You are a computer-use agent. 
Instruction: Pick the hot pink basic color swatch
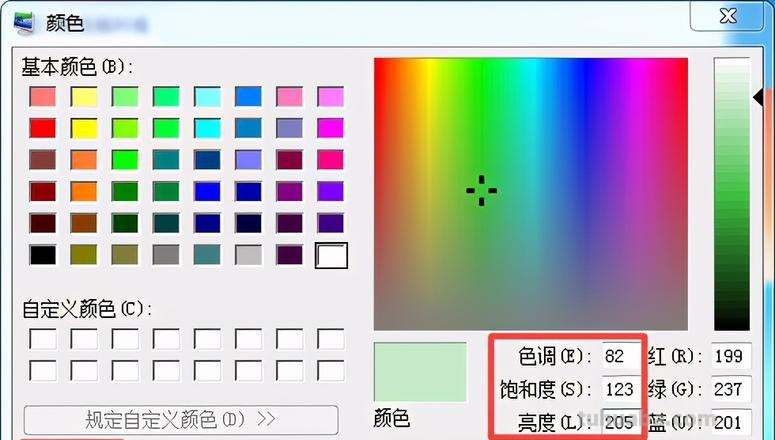(x=331, y=160)
